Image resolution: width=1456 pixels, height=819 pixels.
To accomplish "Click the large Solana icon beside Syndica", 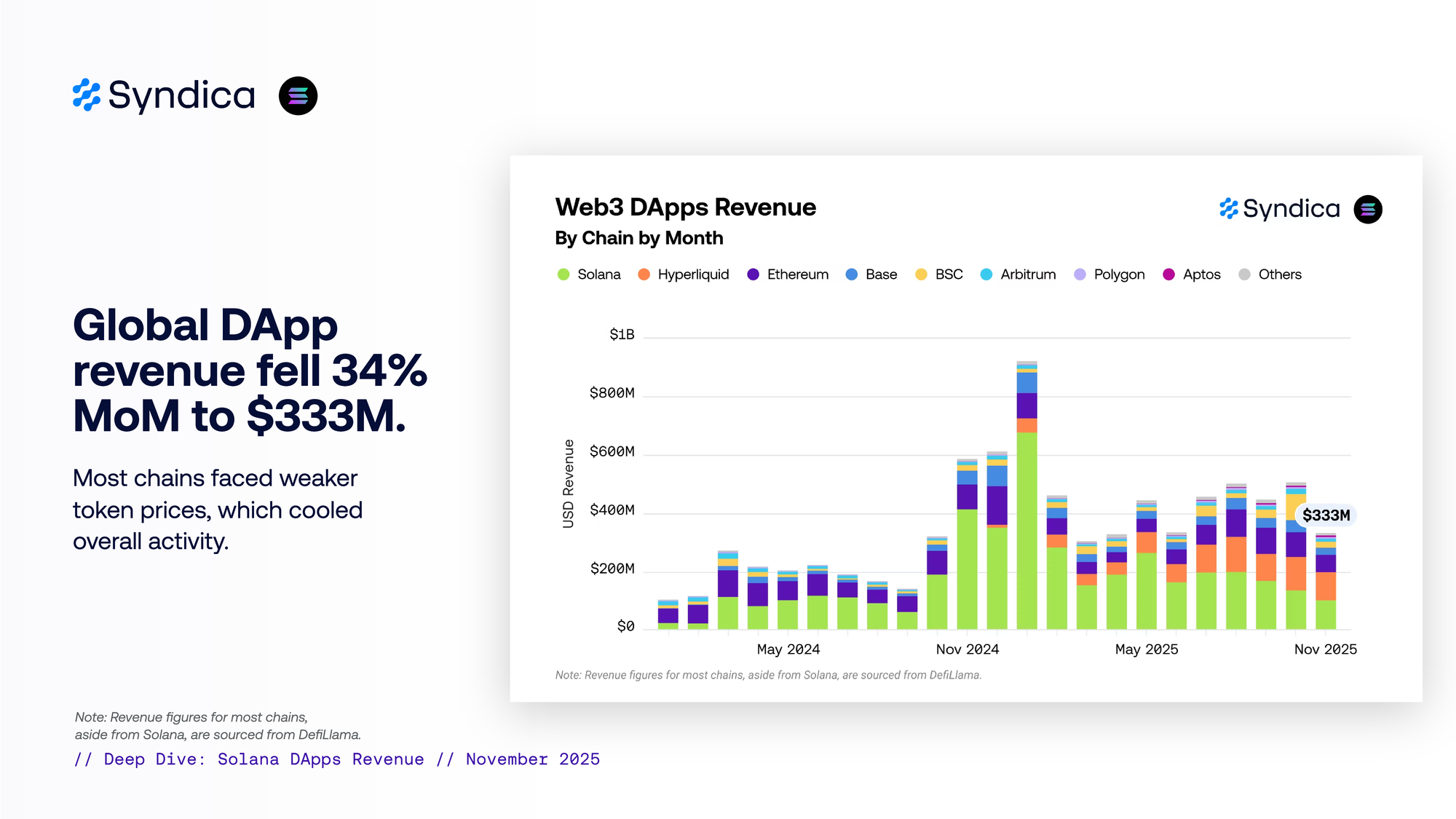I will coord(298,96).
